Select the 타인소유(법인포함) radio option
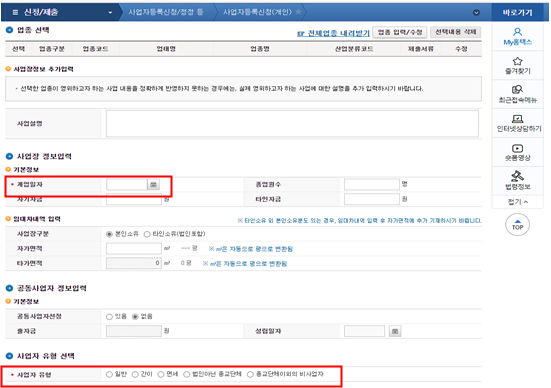 pyautogui.click(x=147, y=234)
